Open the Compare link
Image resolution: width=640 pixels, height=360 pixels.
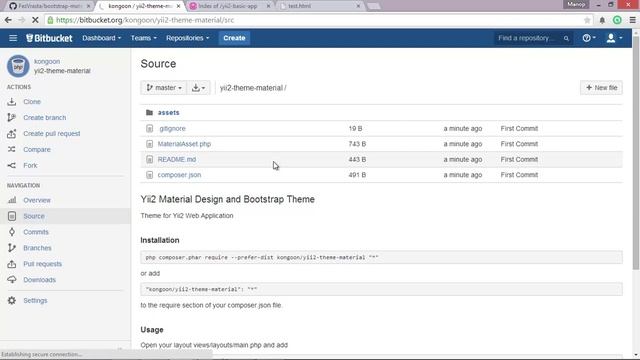coord(37,149)
